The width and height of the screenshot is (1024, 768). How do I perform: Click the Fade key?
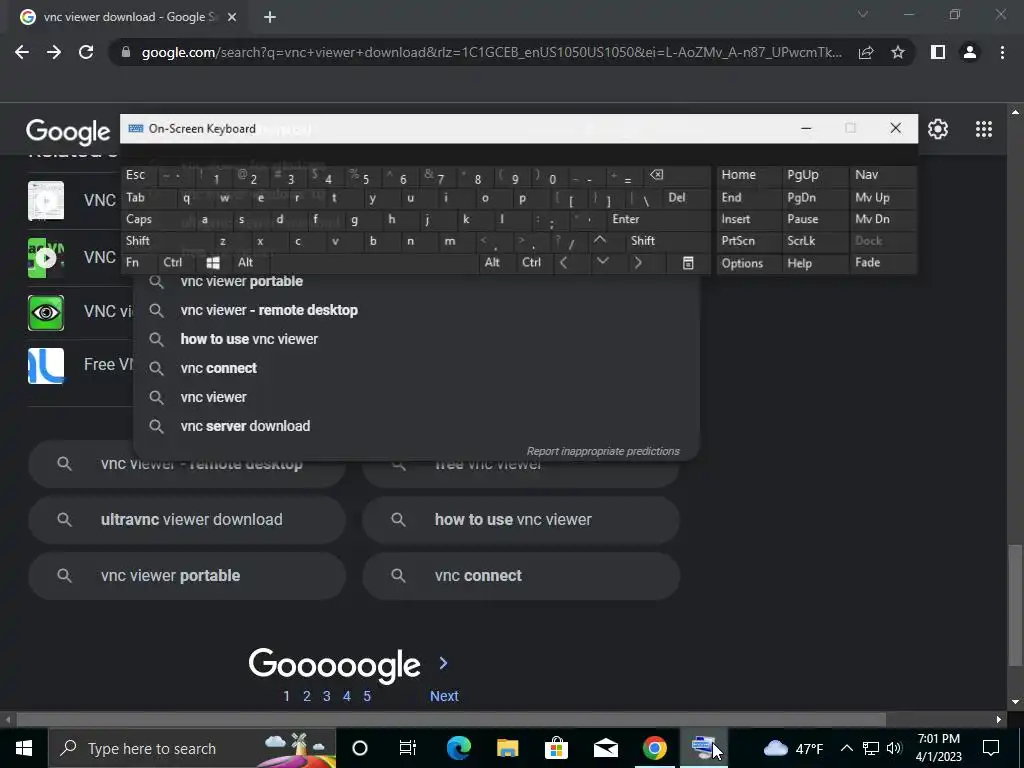point(867,263)
